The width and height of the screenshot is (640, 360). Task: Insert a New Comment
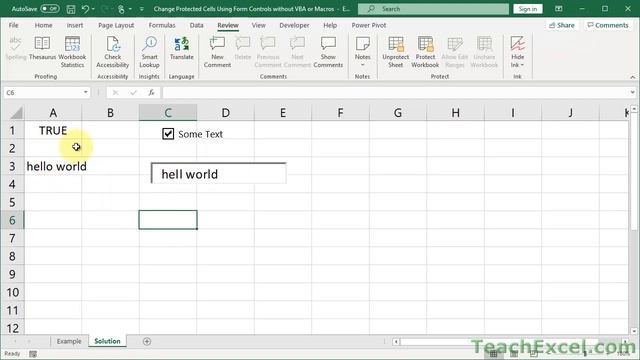(217, 52)
